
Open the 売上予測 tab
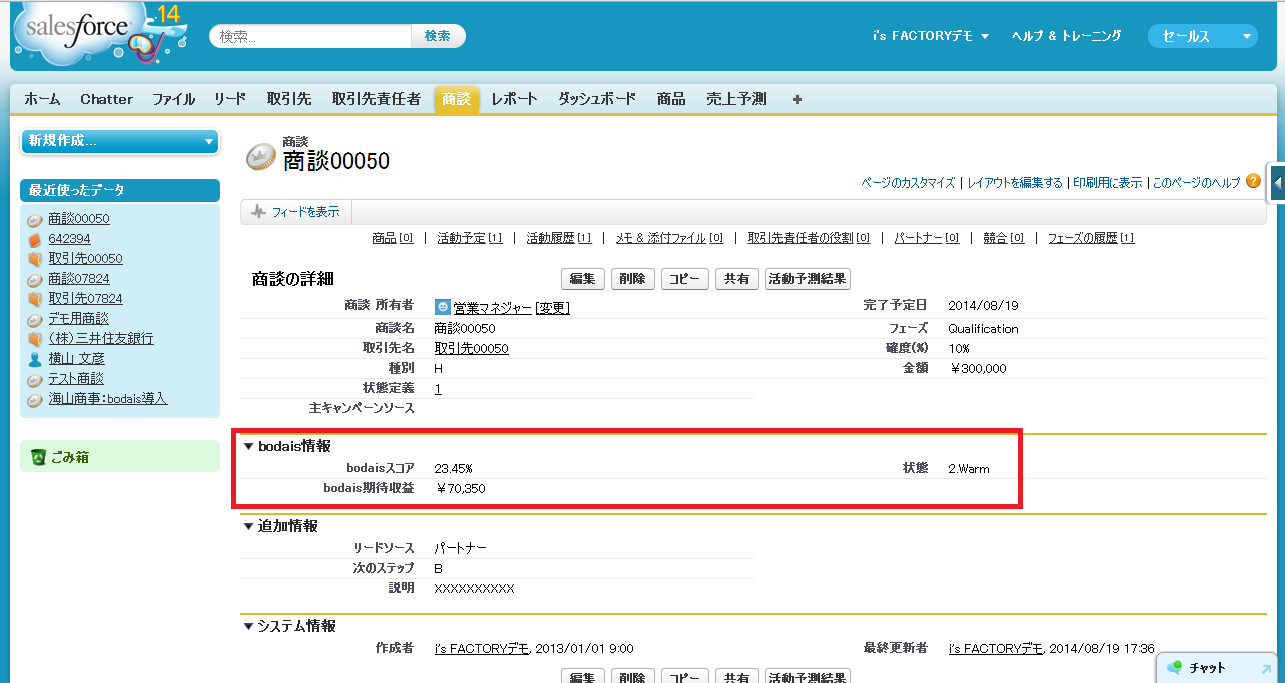(736, 99)
